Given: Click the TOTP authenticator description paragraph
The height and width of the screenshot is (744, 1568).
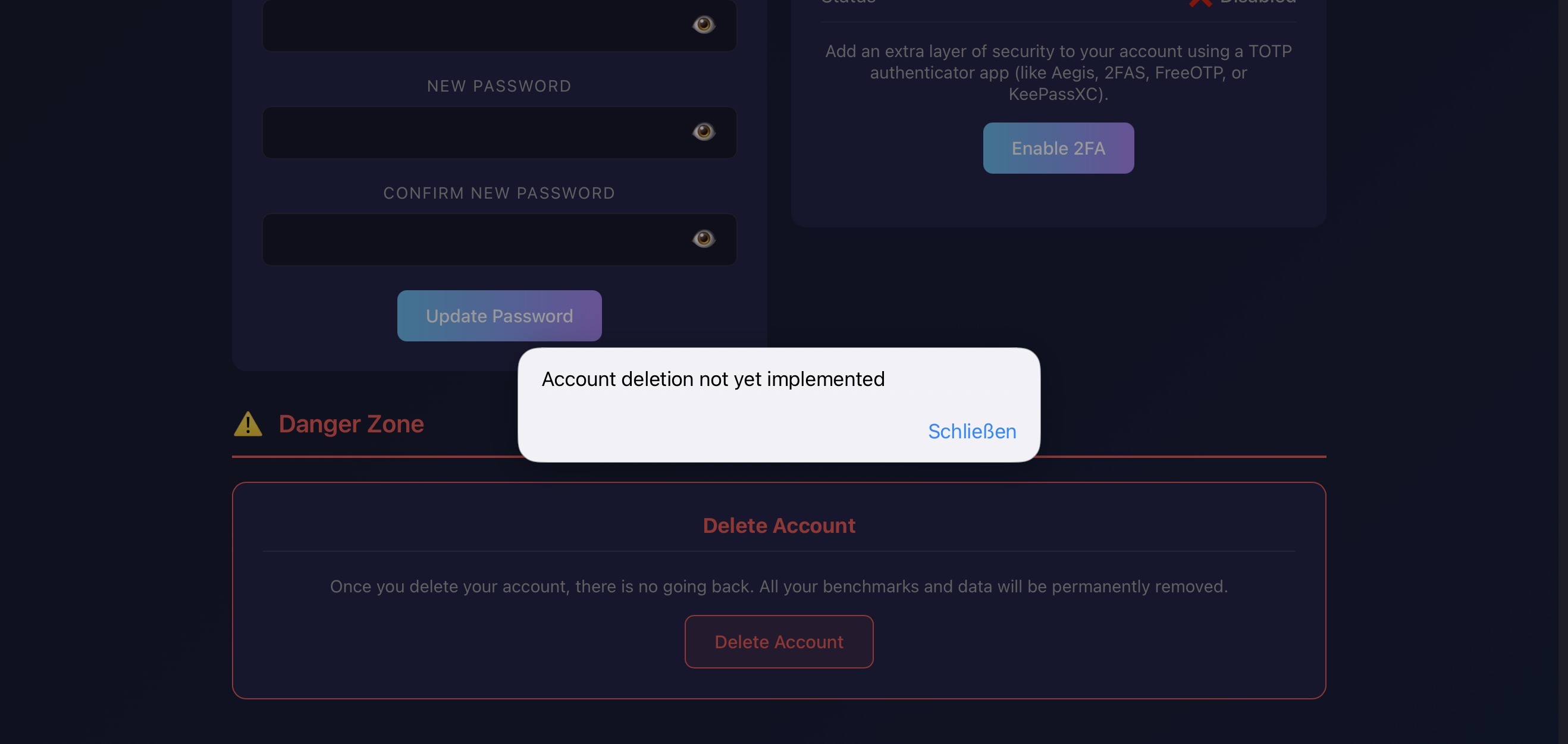Looking at the screenshot, I should 1058,73.
